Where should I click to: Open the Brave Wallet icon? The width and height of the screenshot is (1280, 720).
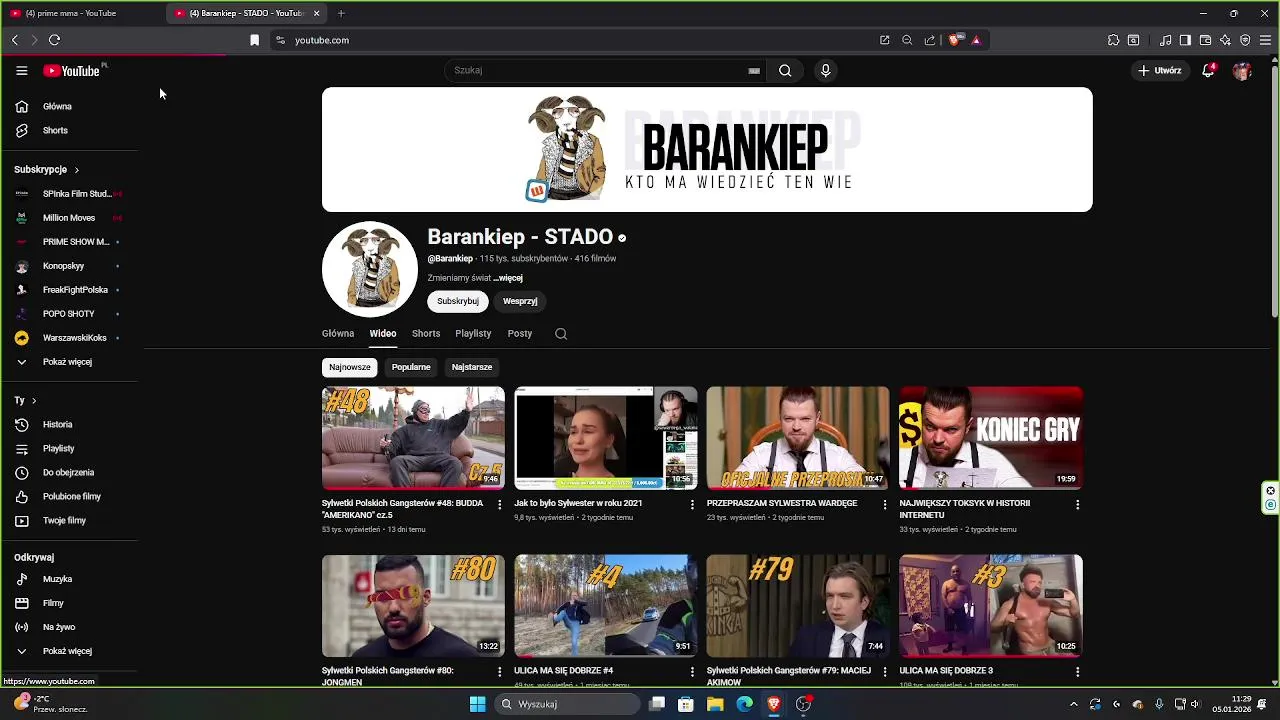[1205, 40]
